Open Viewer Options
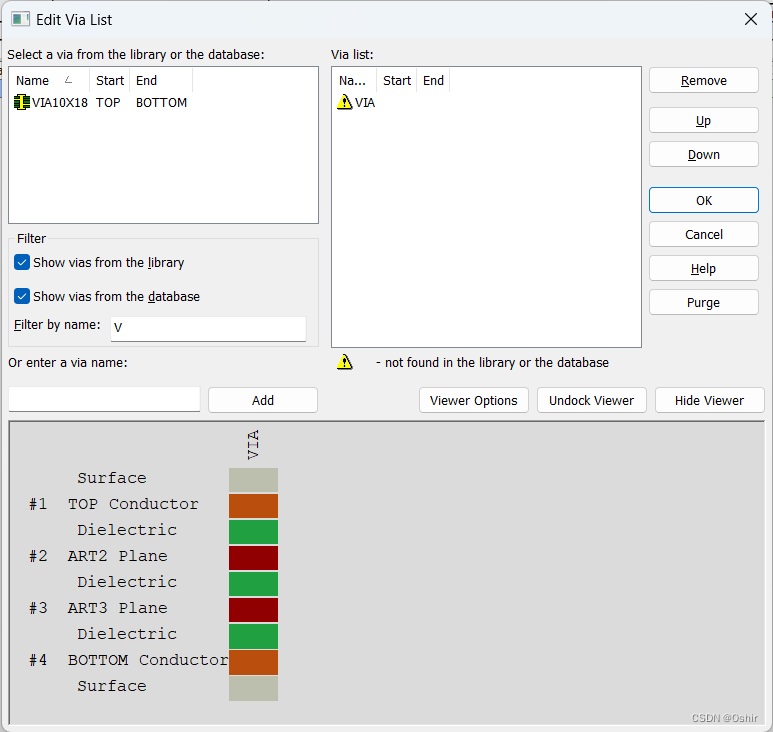Image resolution: width=773 pixels, height=732 pixels. [473, 401]
